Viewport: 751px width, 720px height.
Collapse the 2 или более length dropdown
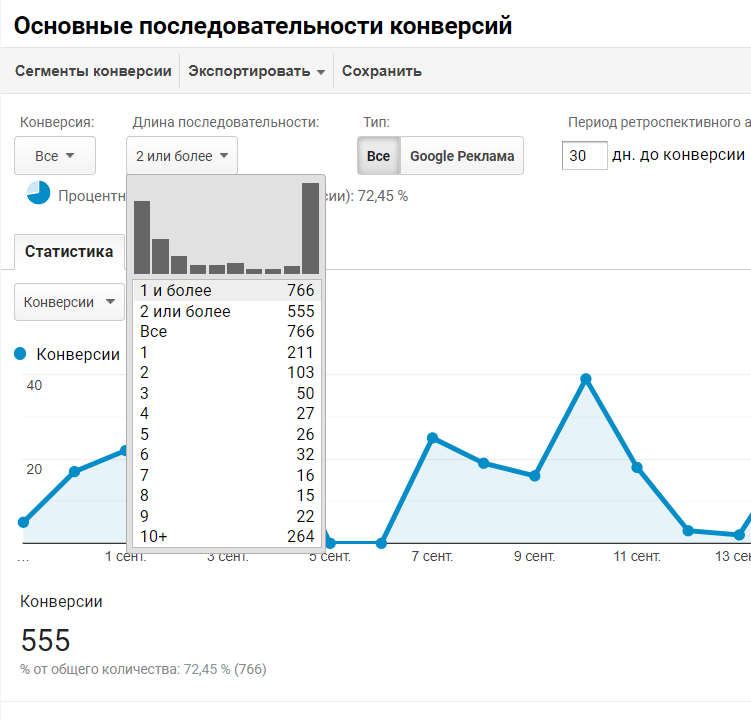182,156
